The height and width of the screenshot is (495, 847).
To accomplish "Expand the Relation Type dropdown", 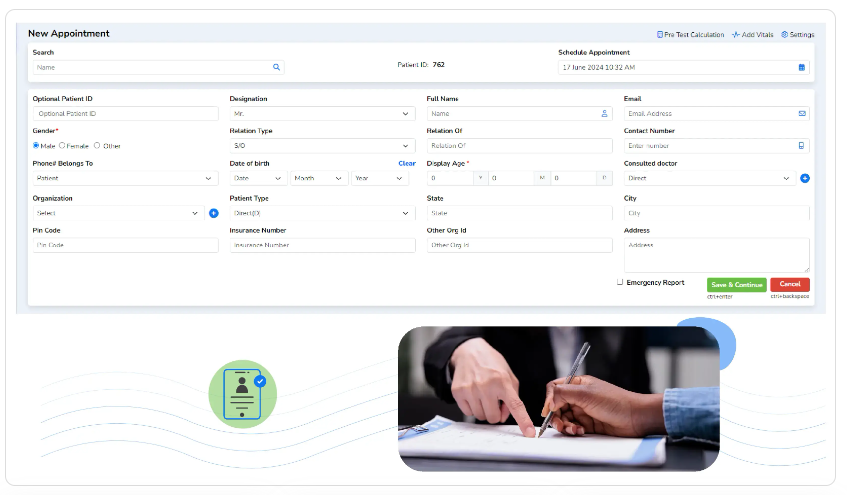I will 322,145.
